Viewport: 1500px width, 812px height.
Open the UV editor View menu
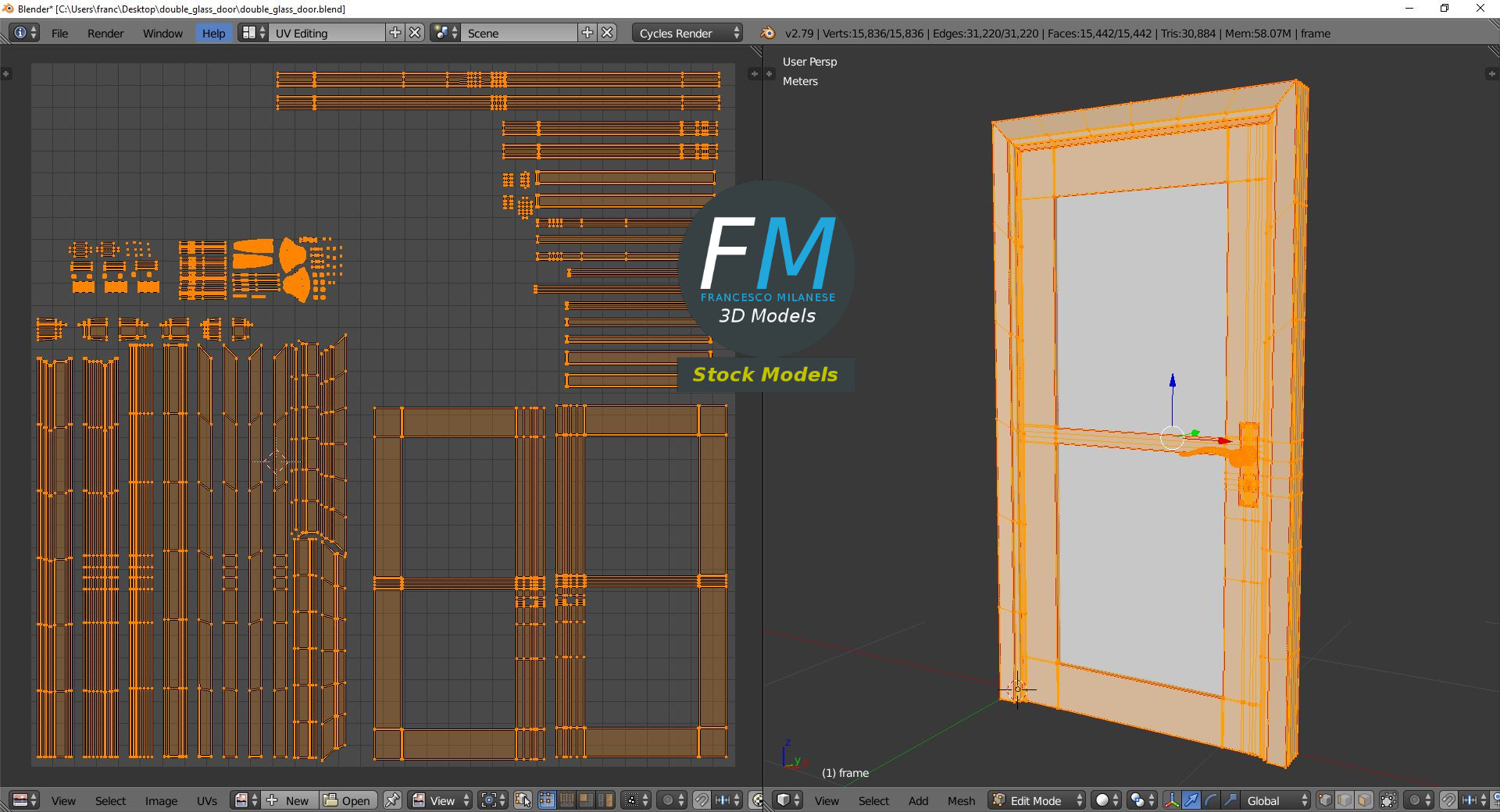[x=63, y=800]
